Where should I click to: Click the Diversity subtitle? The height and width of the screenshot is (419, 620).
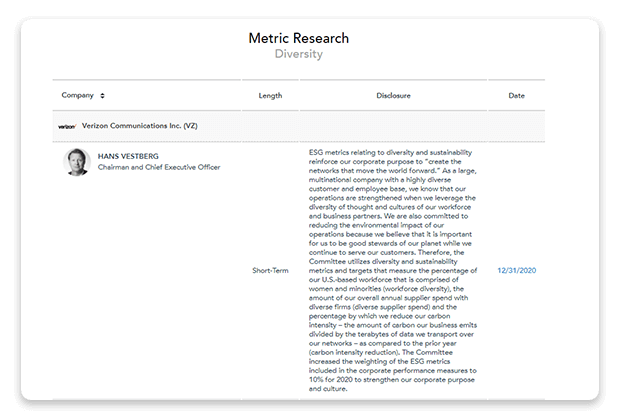pos(299,54)
